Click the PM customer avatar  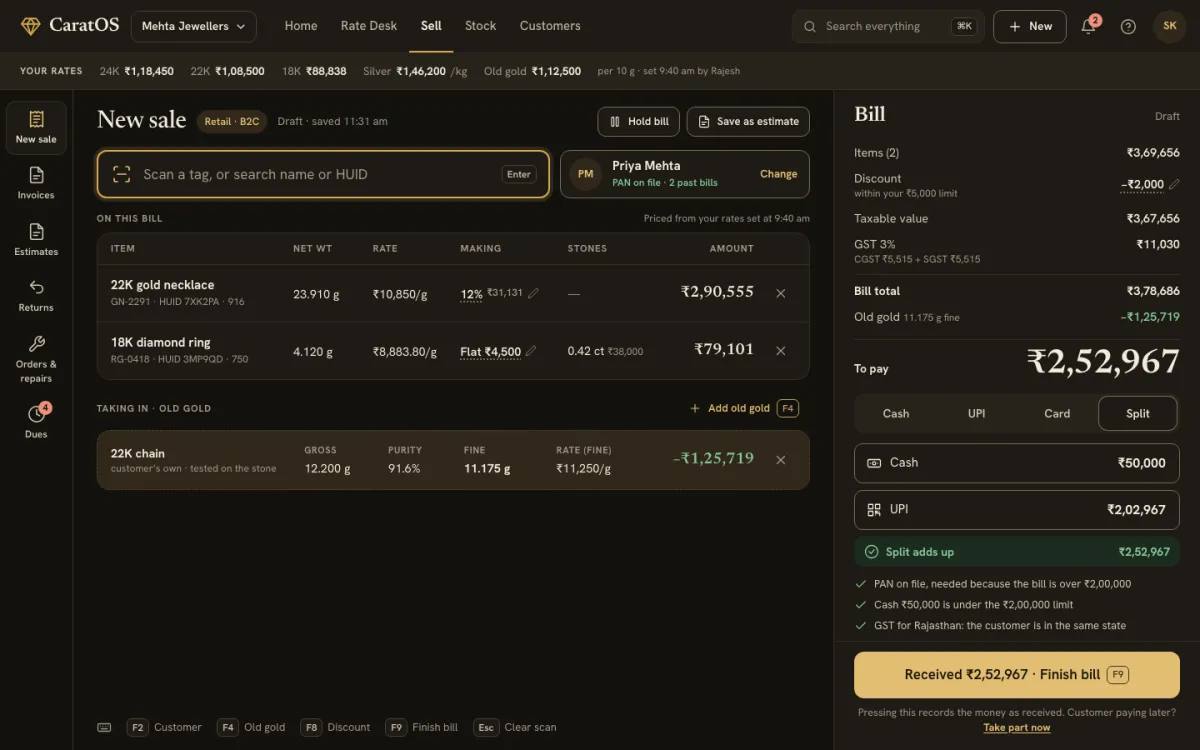586,174
